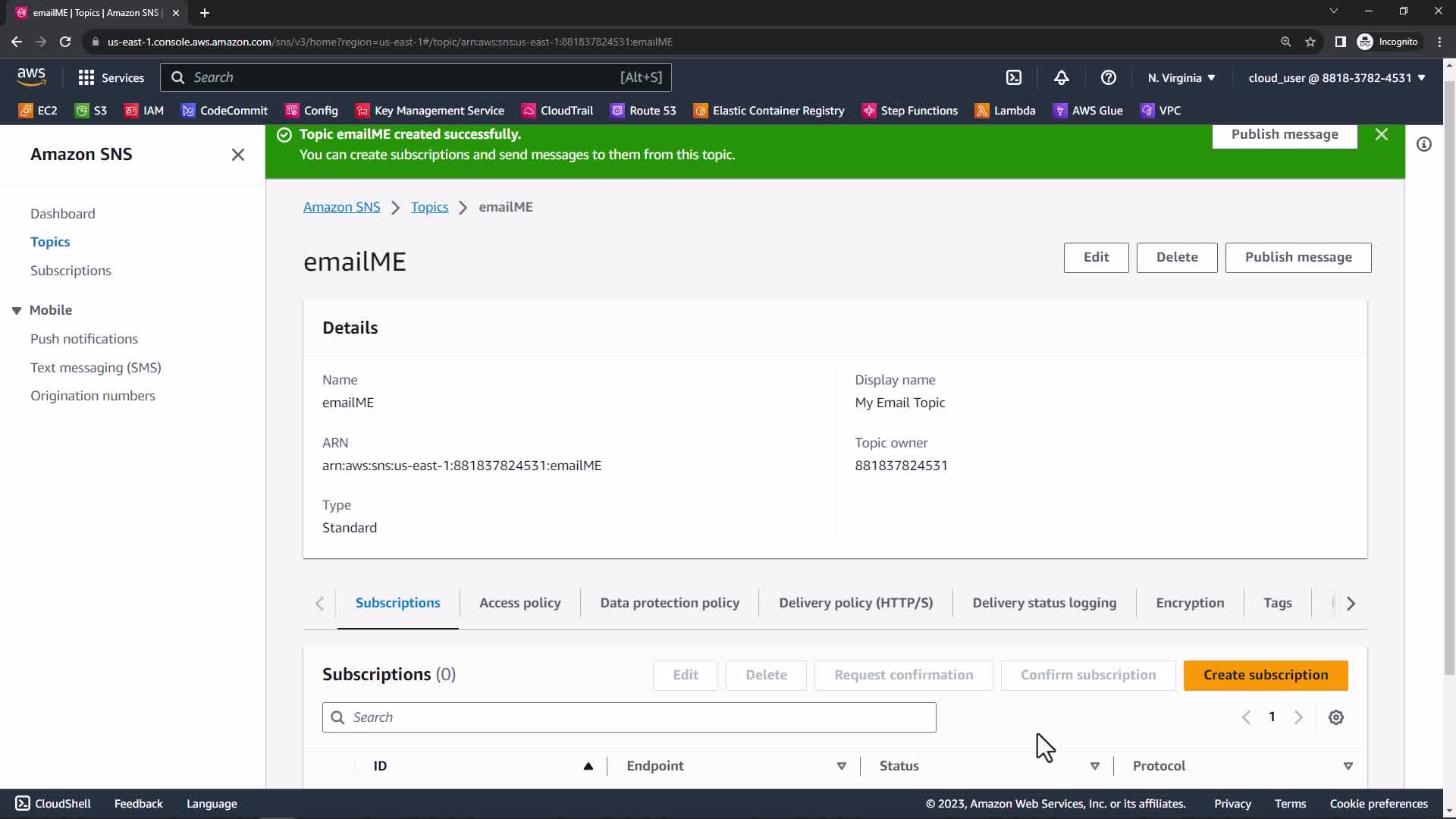1456x819 pixels.
Task: Open CloudShell icon in top navigation bar
Action: pyautogui.click(x=1014, y=77)
